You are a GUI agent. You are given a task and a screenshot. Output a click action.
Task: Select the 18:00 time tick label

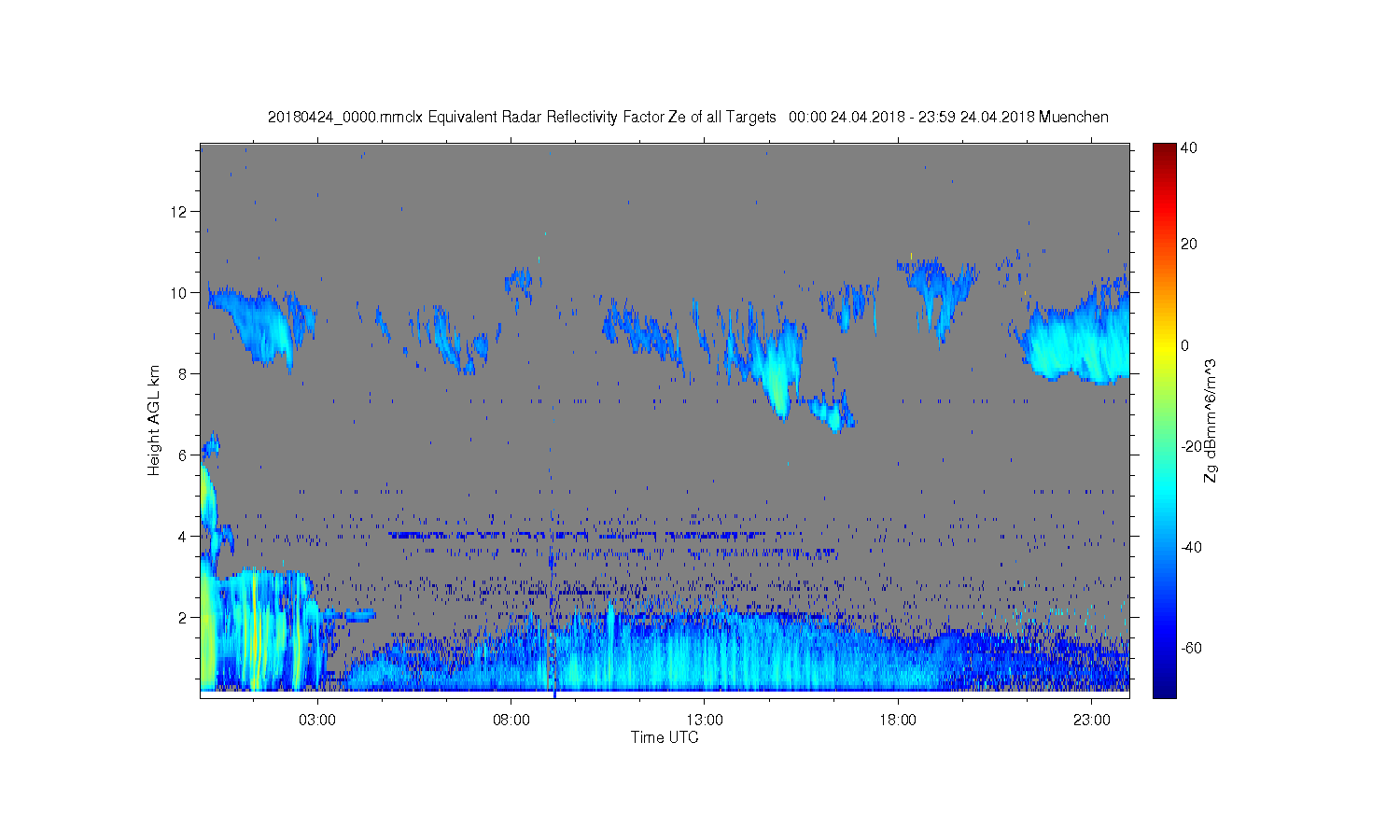(x=898, y=721)
